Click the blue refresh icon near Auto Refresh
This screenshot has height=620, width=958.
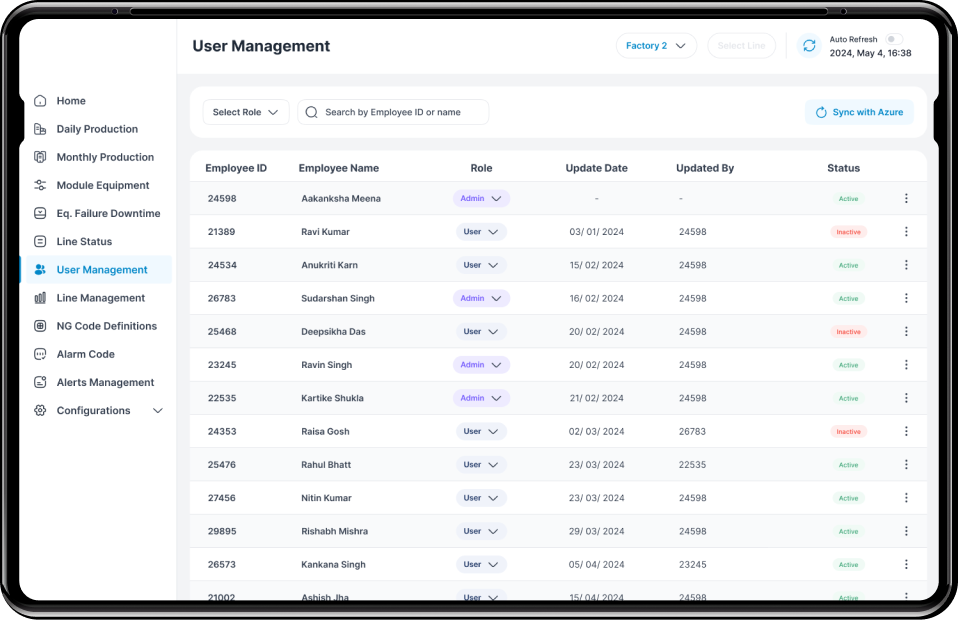808,45
